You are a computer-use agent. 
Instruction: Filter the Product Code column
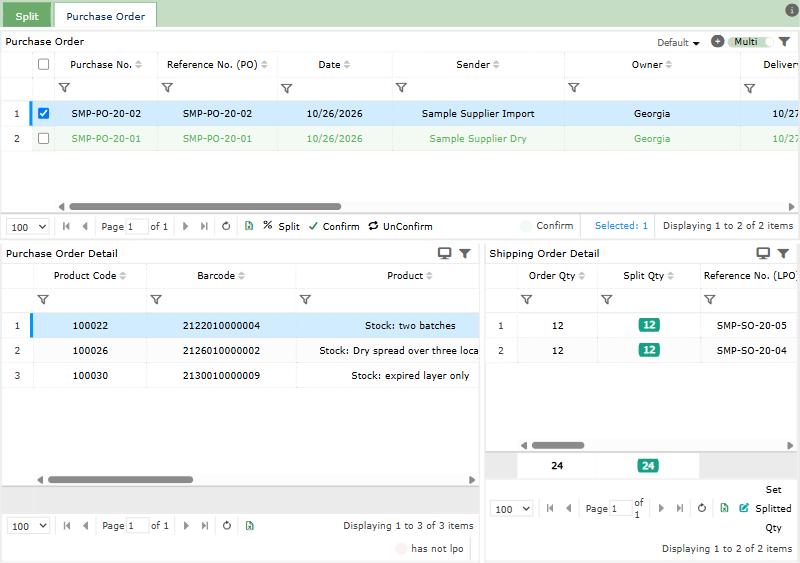43,300
